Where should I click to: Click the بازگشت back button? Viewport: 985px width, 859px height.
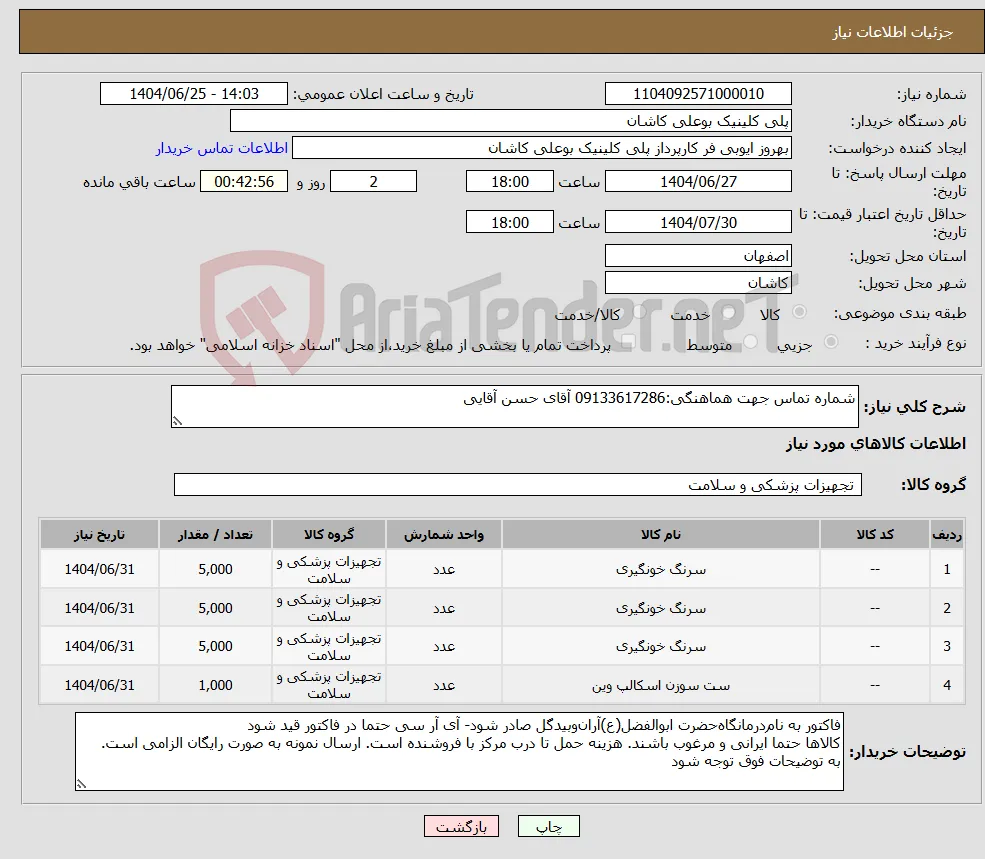coord(461,826)
